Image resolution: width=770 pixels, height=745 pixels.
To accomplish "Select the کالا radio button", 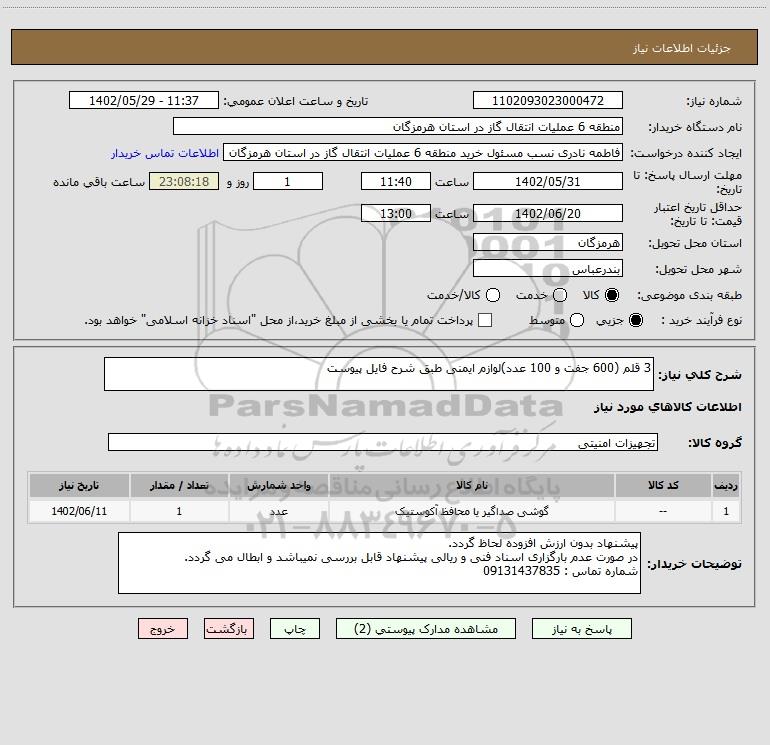I will [x=612, y=295].
